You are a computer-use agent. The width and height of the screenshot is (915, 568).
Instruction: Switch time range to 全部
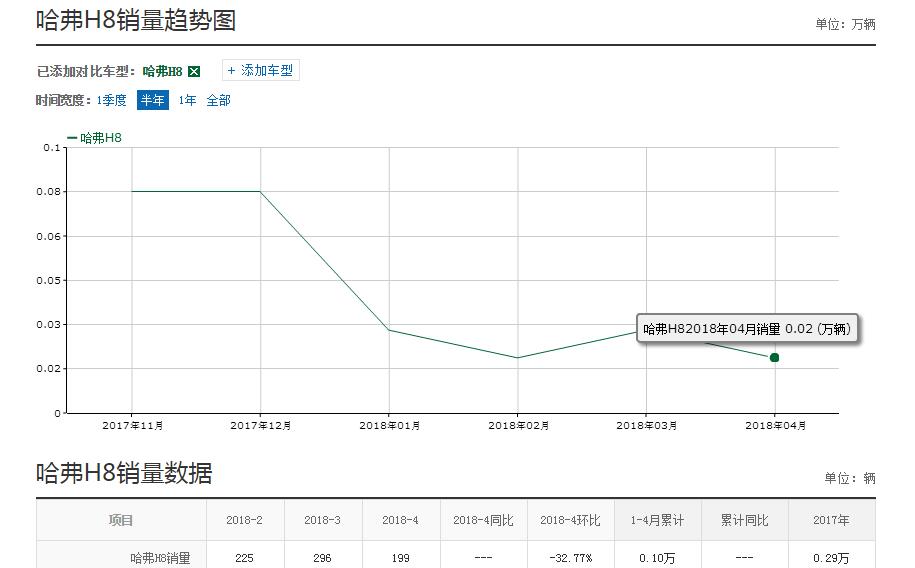[218, 100]
